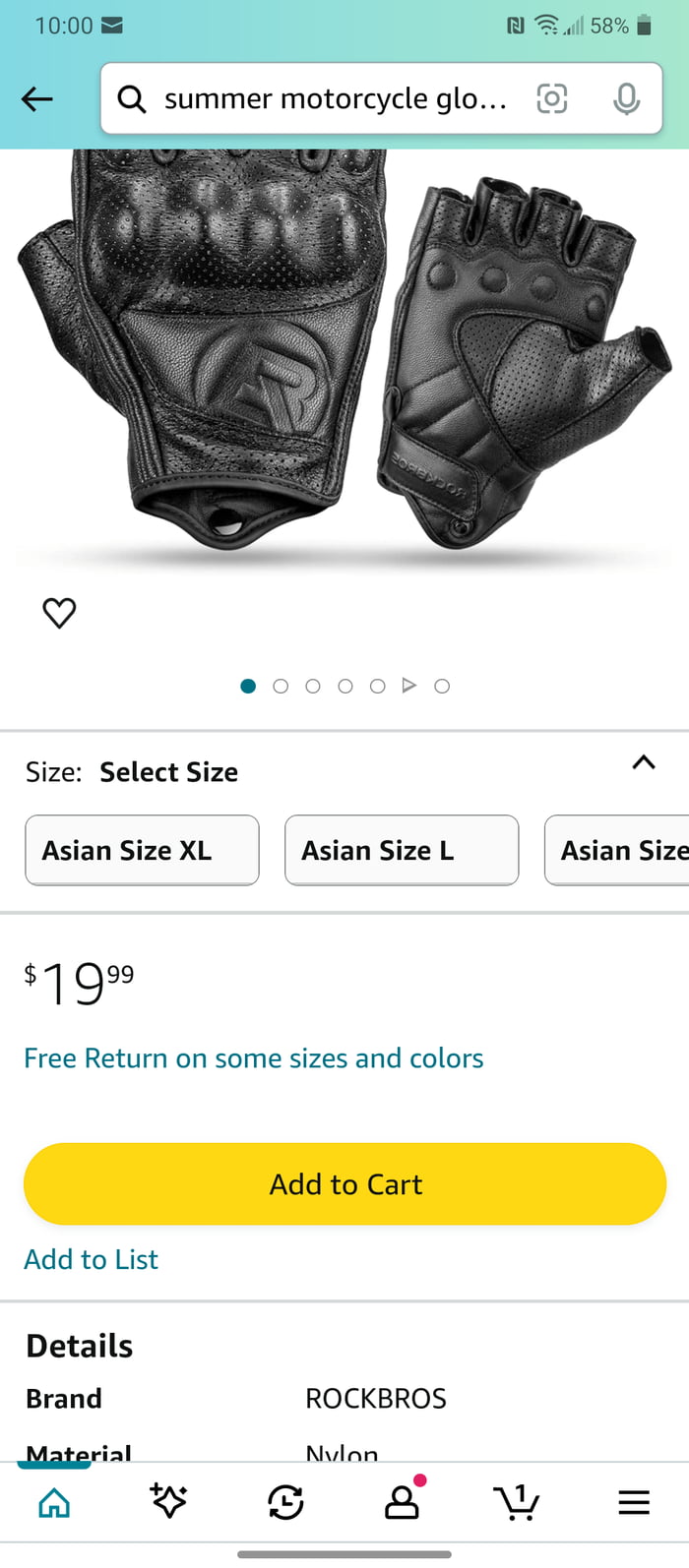Open the shopping cart with 1 item

point(518,1502)
